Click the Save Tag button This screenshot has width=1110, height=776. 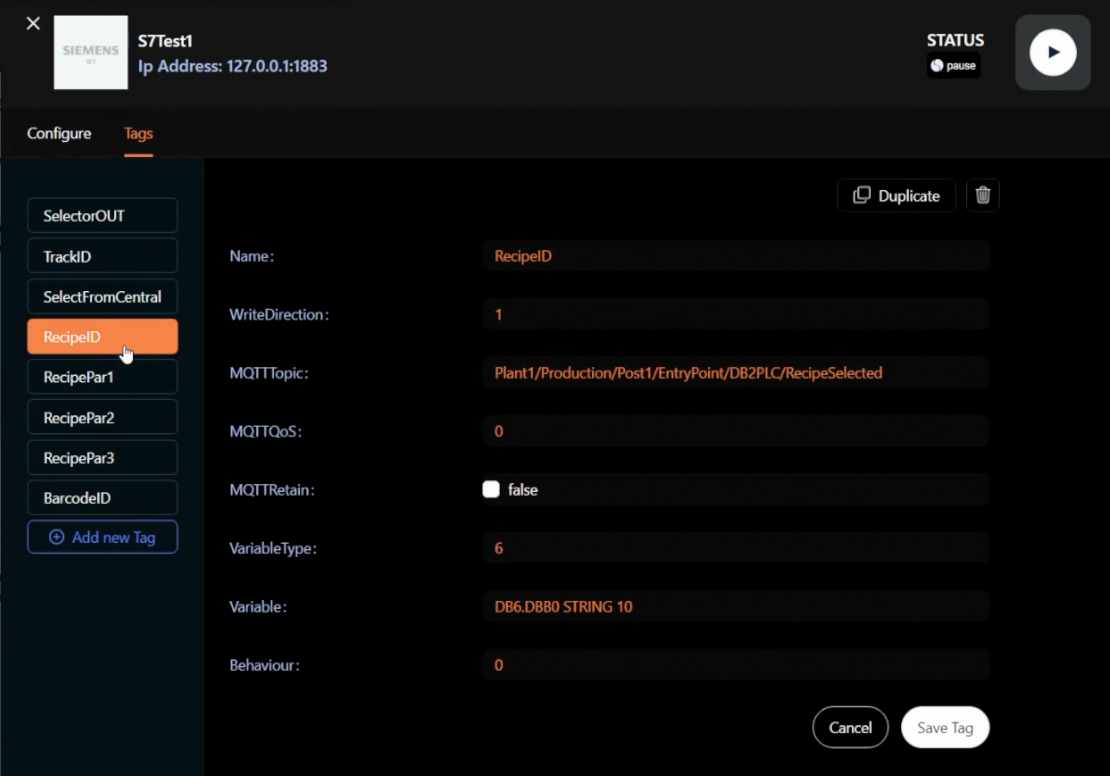point(944,728)
